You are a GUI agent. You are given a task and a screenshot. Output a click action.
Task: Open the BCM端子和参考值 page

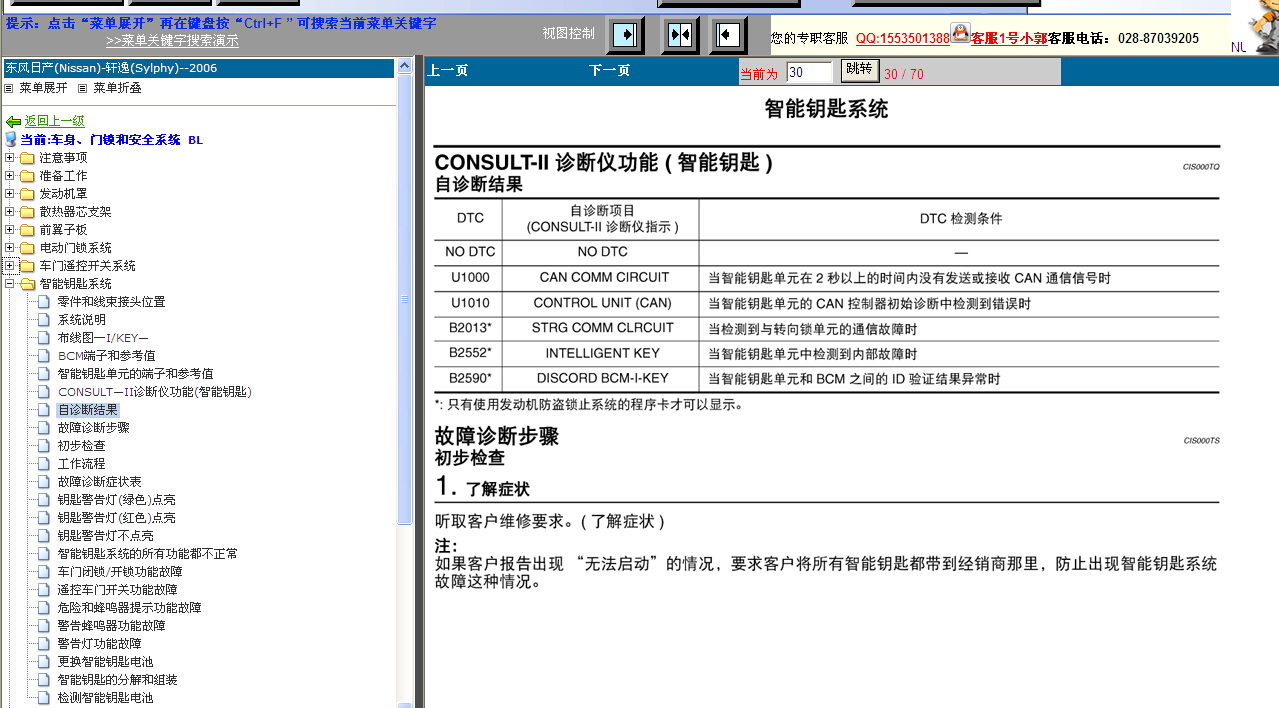point(106,356)
